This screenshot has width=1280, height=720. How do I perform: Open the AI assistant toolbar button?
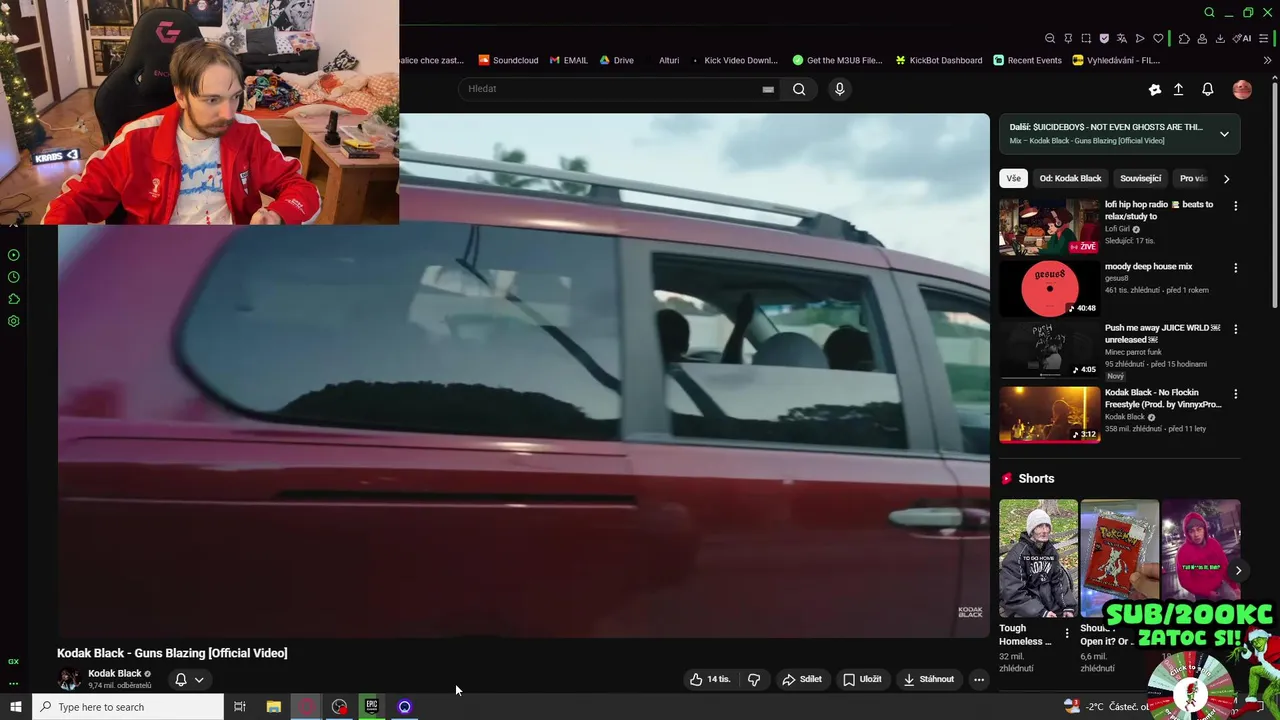click(1242, 38)
